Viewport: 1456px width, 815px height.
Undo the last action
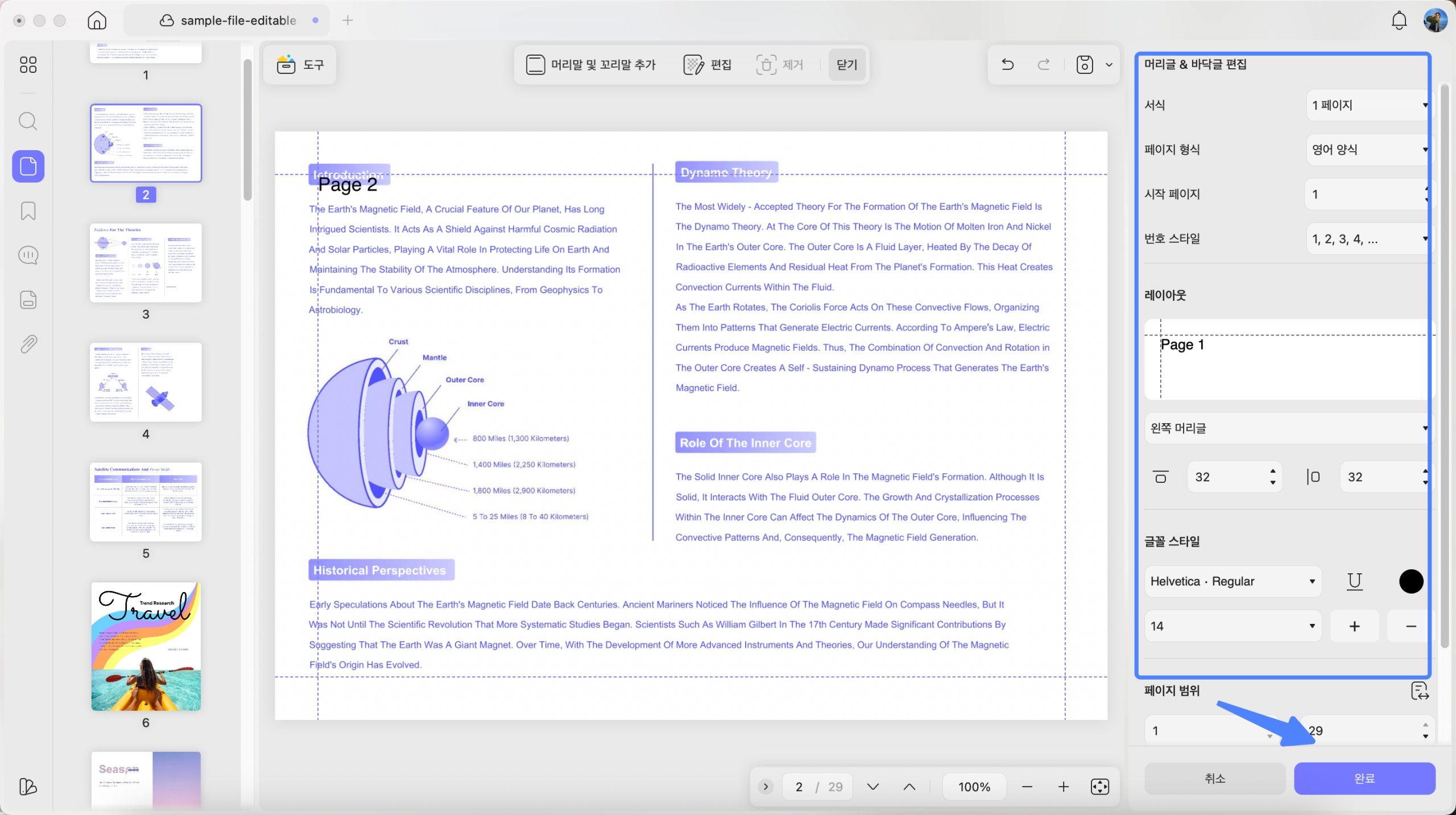point(1007,65)
